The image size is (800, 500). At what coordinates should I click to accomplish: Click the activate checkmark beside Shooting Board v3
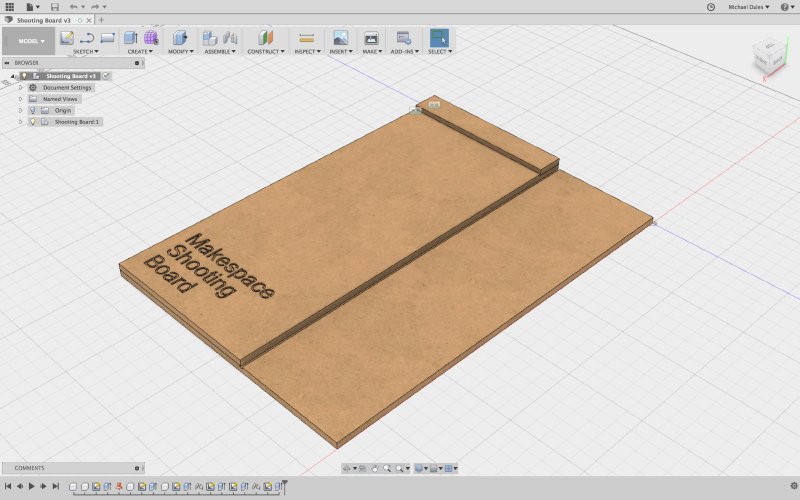106,76
